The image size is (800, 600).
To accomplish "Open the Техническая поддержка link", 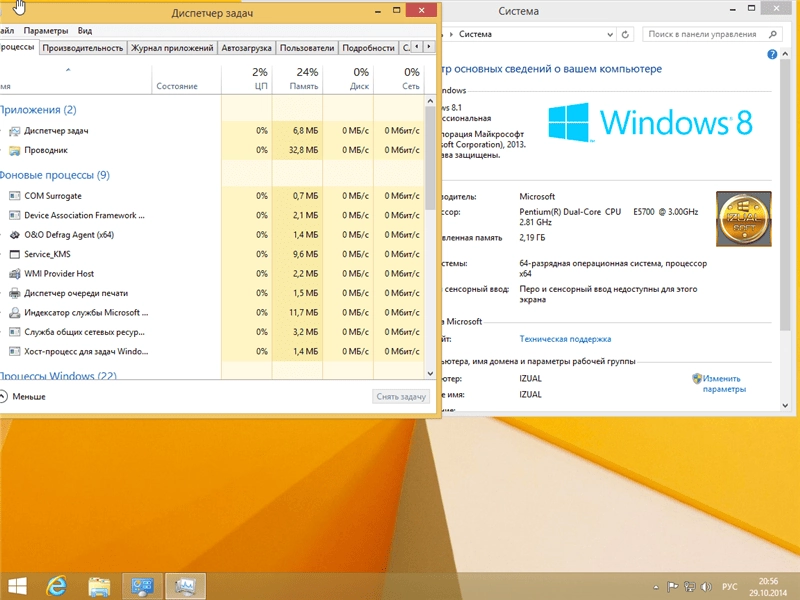I will click(x=565, y=339).
